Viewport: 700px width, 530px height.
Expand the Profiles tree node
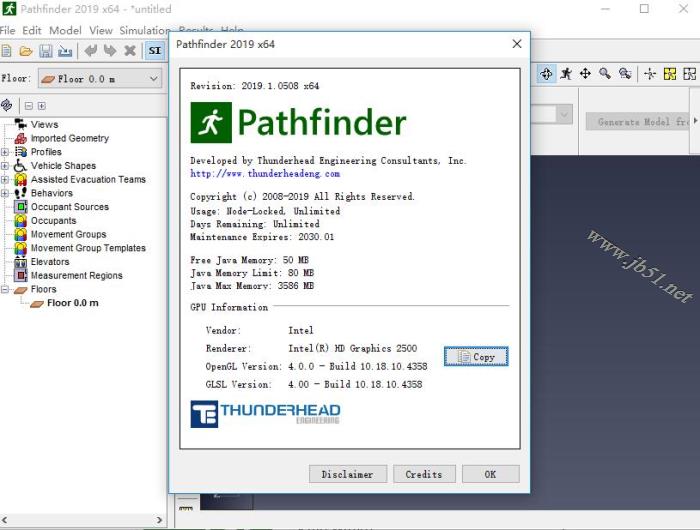pos(5,152)
